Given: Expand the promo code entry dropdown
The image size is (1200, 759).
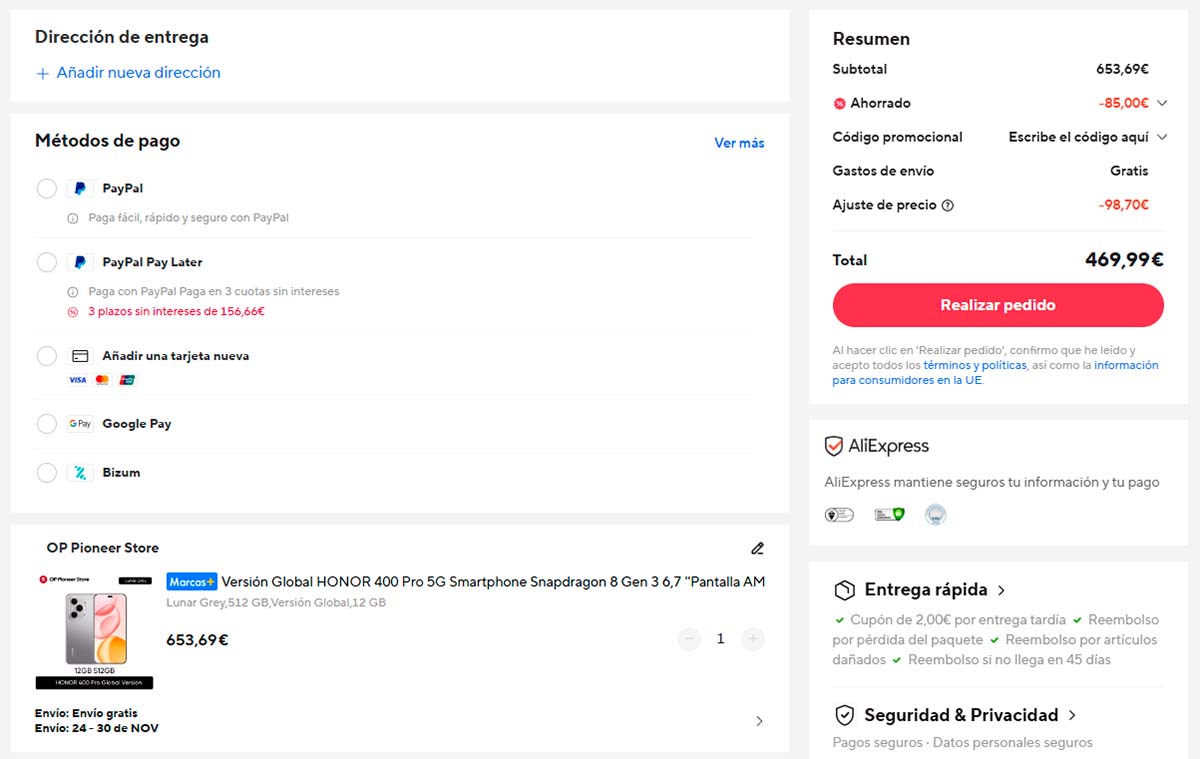Looking at the screenshot, I should pos(1162,137).
